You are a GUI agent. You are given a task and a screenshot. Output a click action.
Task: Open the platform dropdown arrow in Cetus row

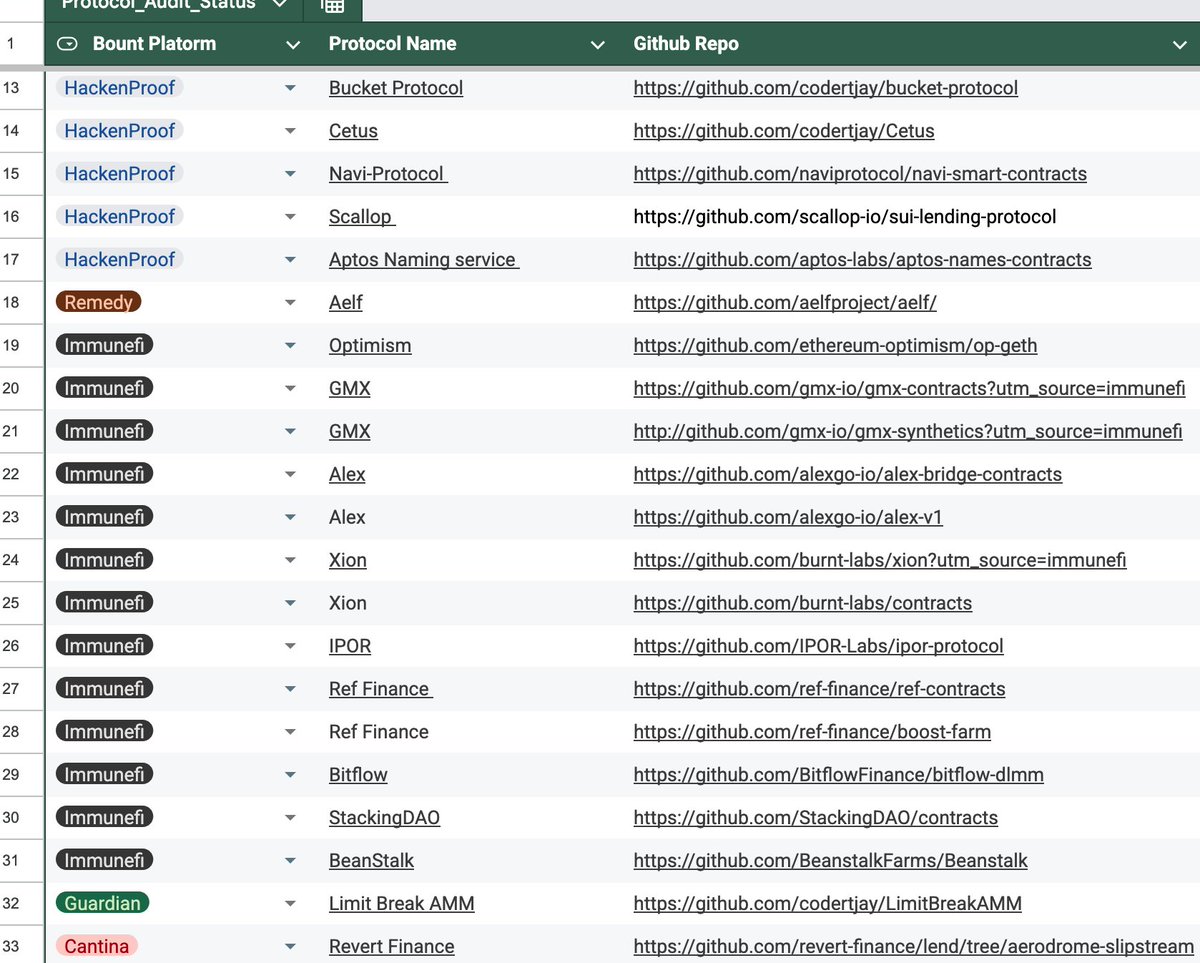click(x=290, y=131)
